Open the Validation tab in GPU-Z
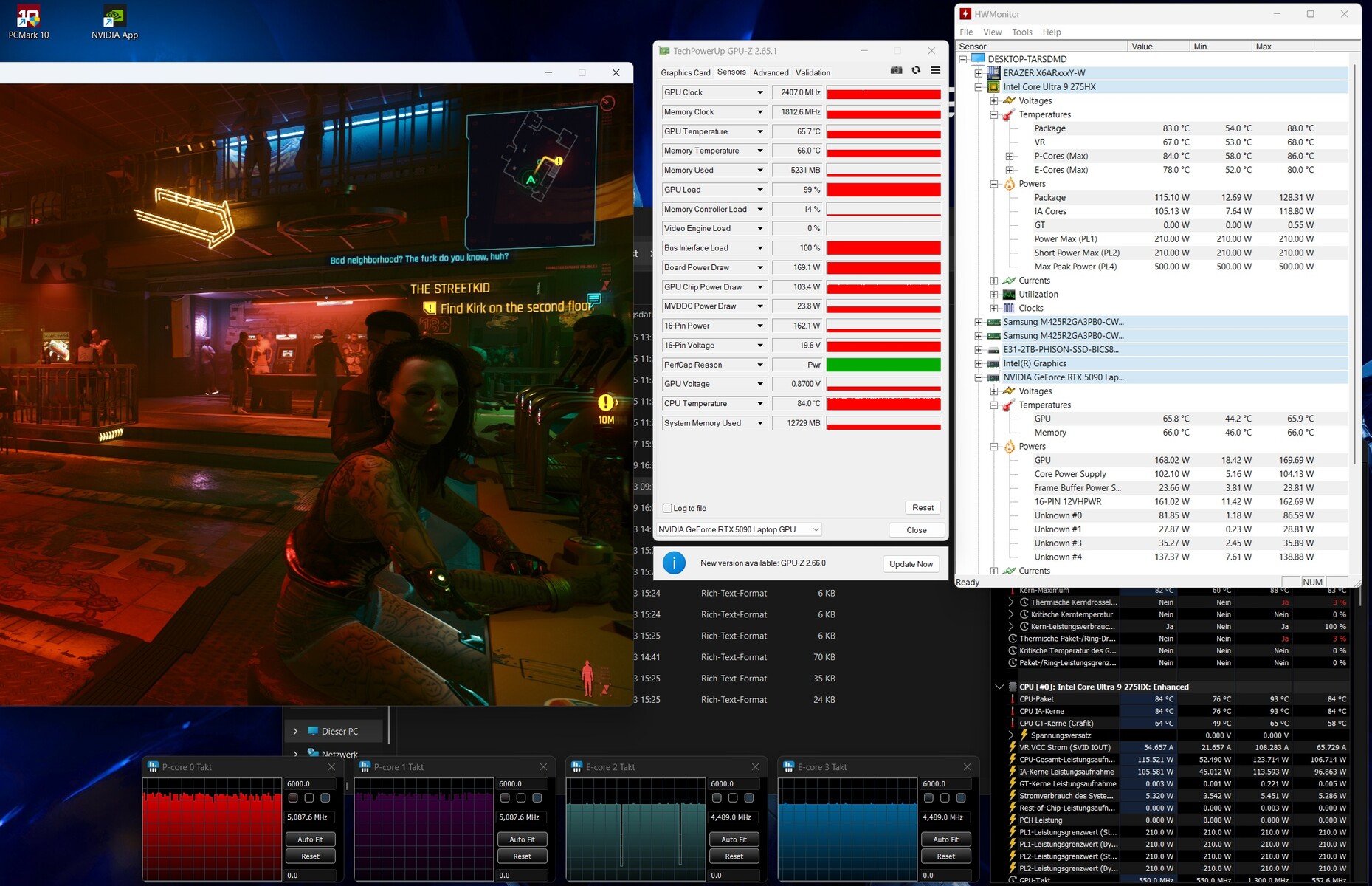Screen dimensions: 1372x886 pos(813,72)
